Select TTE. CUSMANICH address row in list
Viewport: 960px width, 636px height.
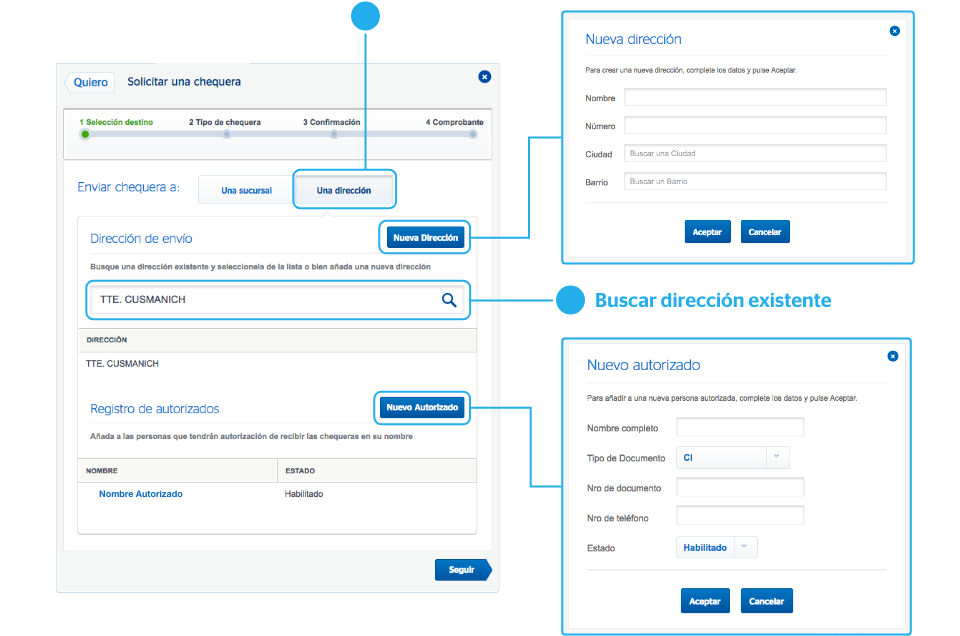pos(123,364)
